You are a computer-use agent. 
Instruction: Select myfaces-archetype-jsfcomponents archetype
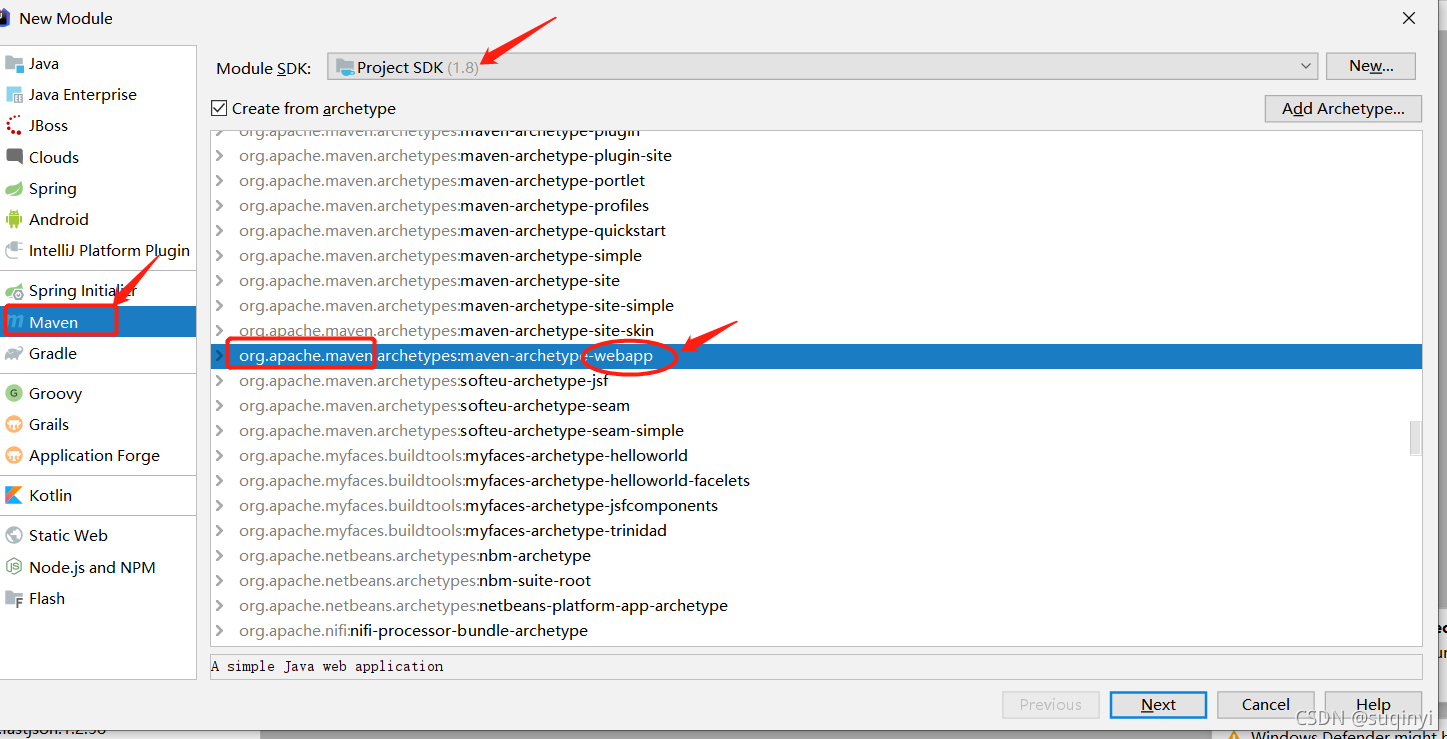[x=816, y=506]
